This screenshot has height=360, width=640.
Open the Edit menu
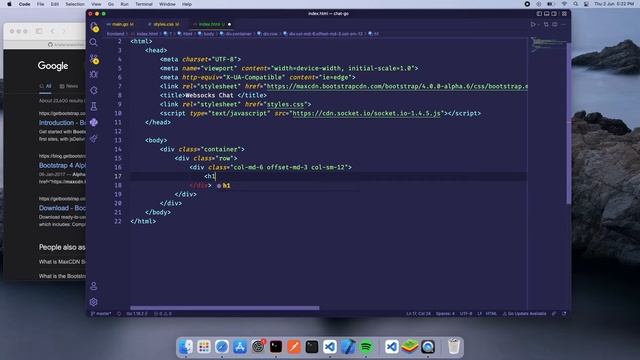(55, 4)
